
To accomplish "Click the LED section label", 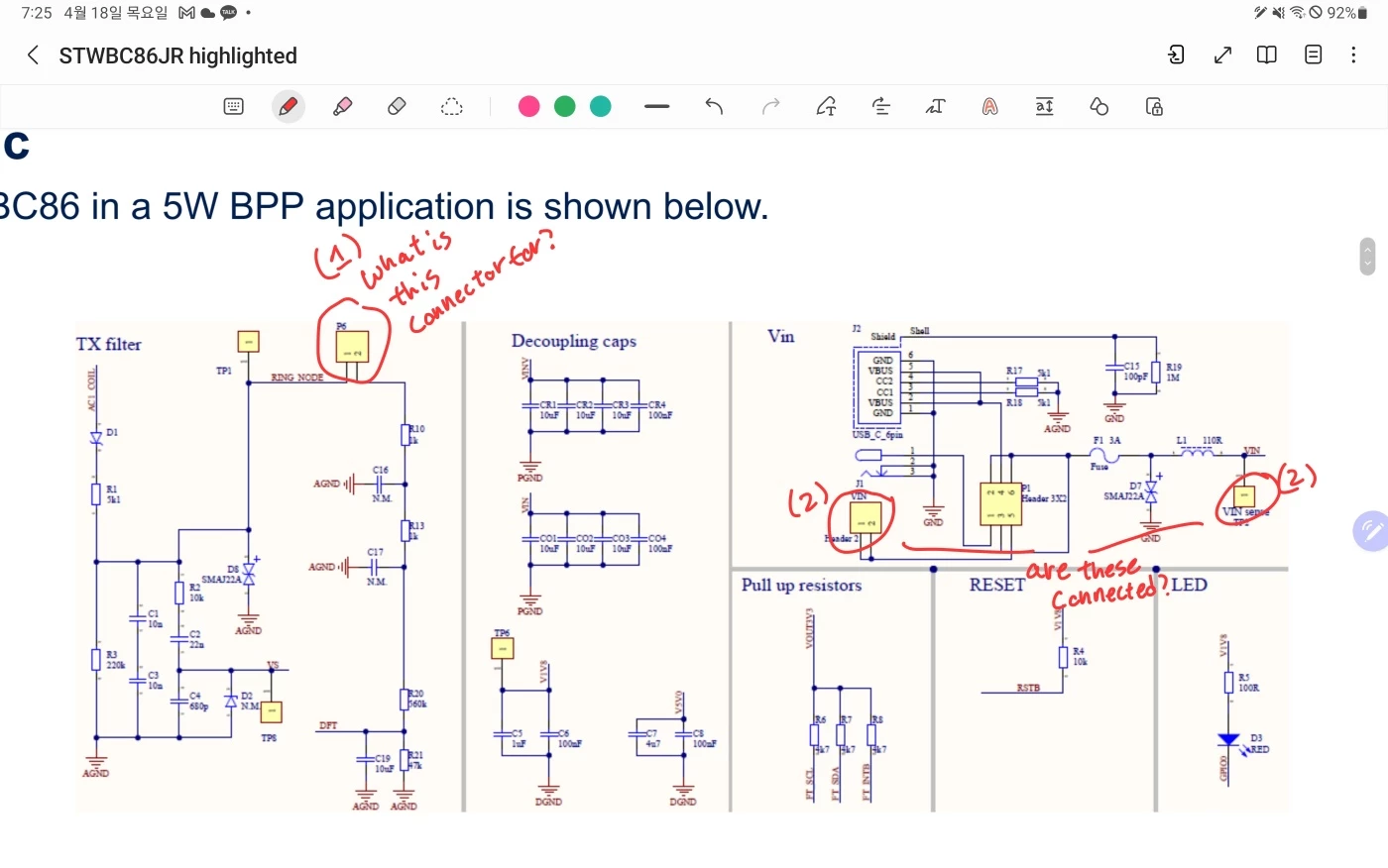I will click(x=1190, y=585).
